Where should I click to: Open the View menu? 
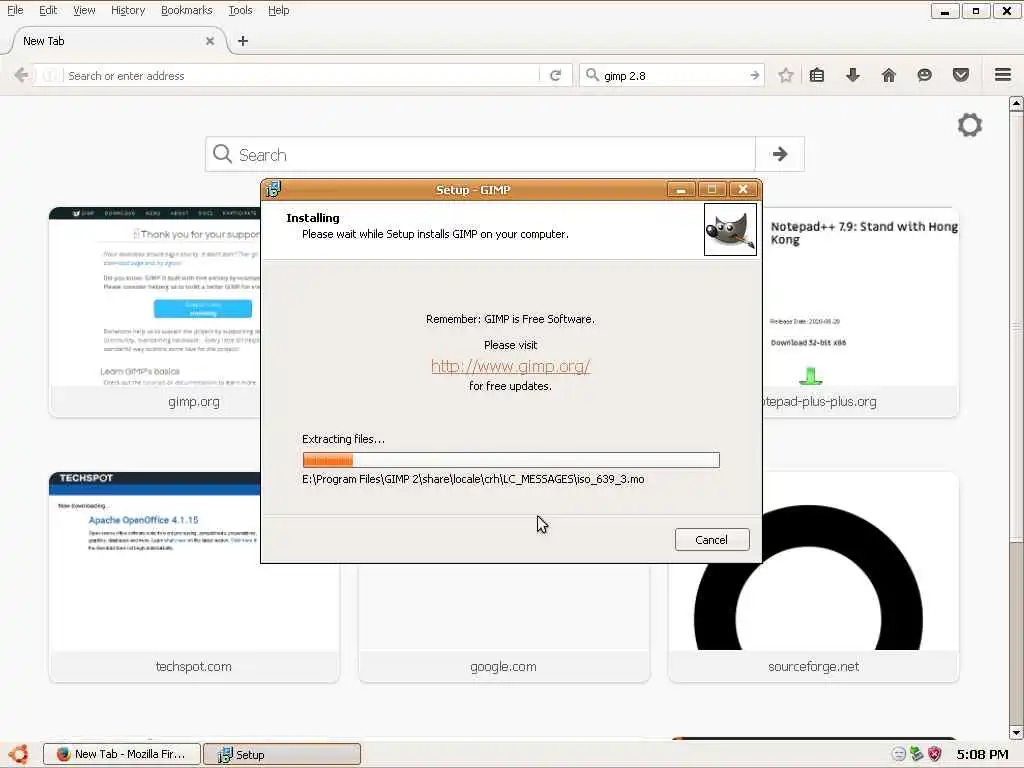coord(84,10)
